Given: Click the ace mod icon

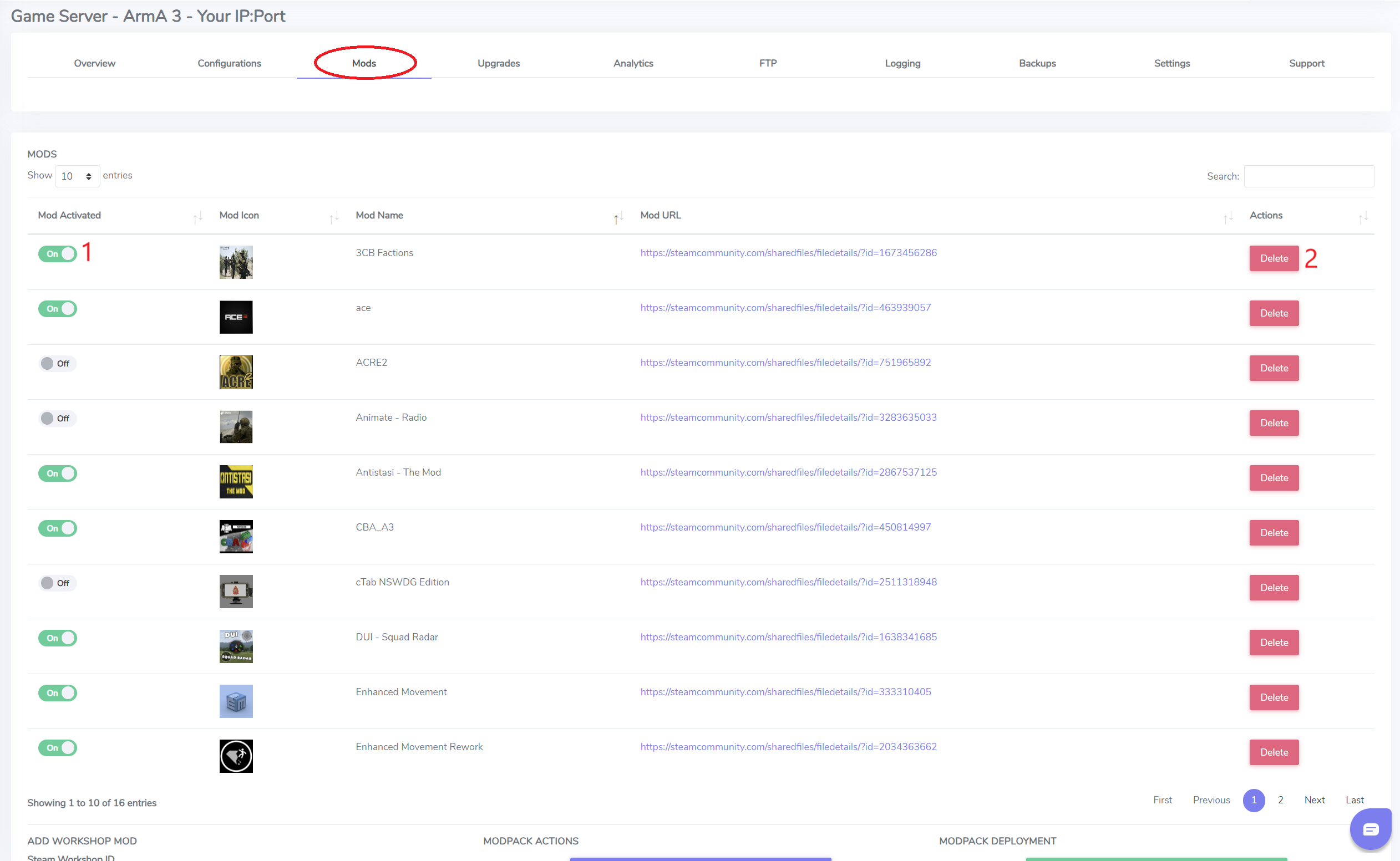Looking at the screenshot, I should (x=236, y=317).
